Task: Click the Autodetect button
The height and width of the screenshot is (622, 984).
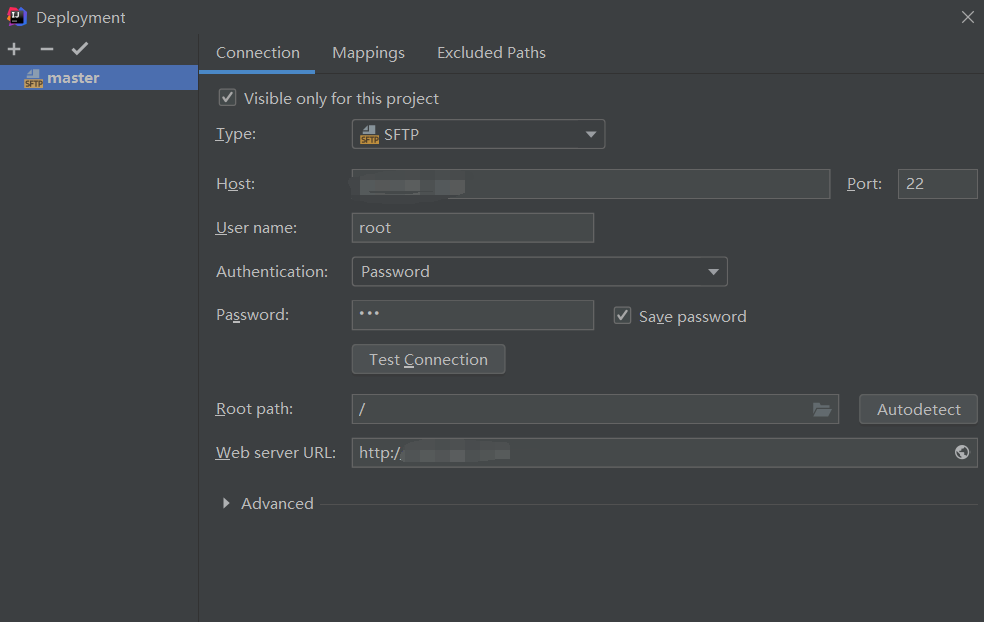Action: point(918,409)
